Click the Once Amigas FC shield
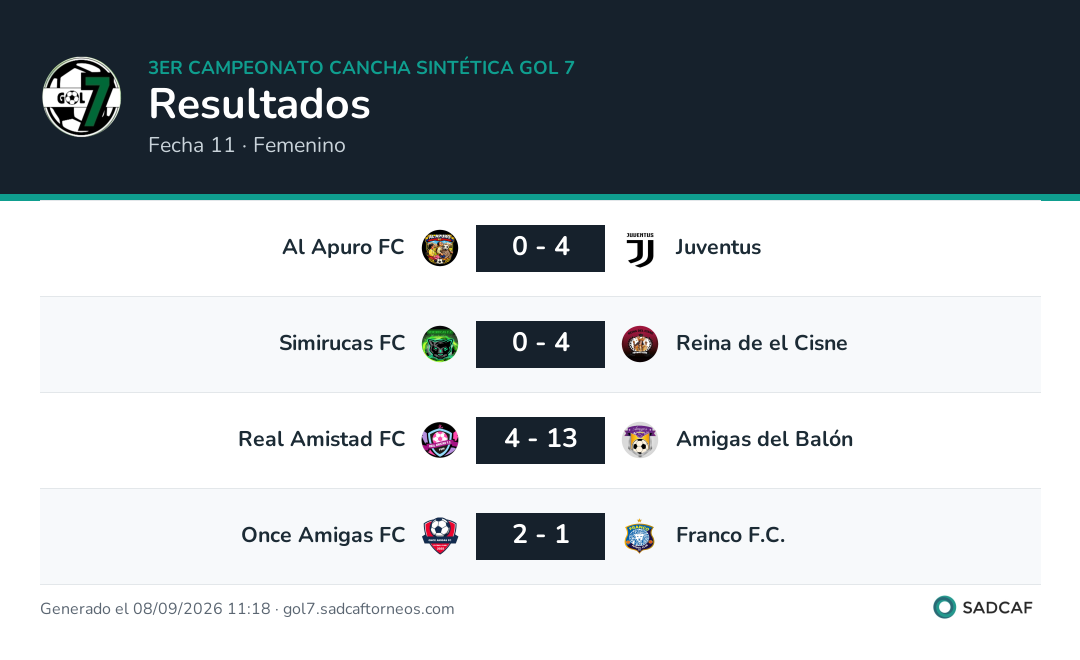1080x660 pixels. (440, 535)
